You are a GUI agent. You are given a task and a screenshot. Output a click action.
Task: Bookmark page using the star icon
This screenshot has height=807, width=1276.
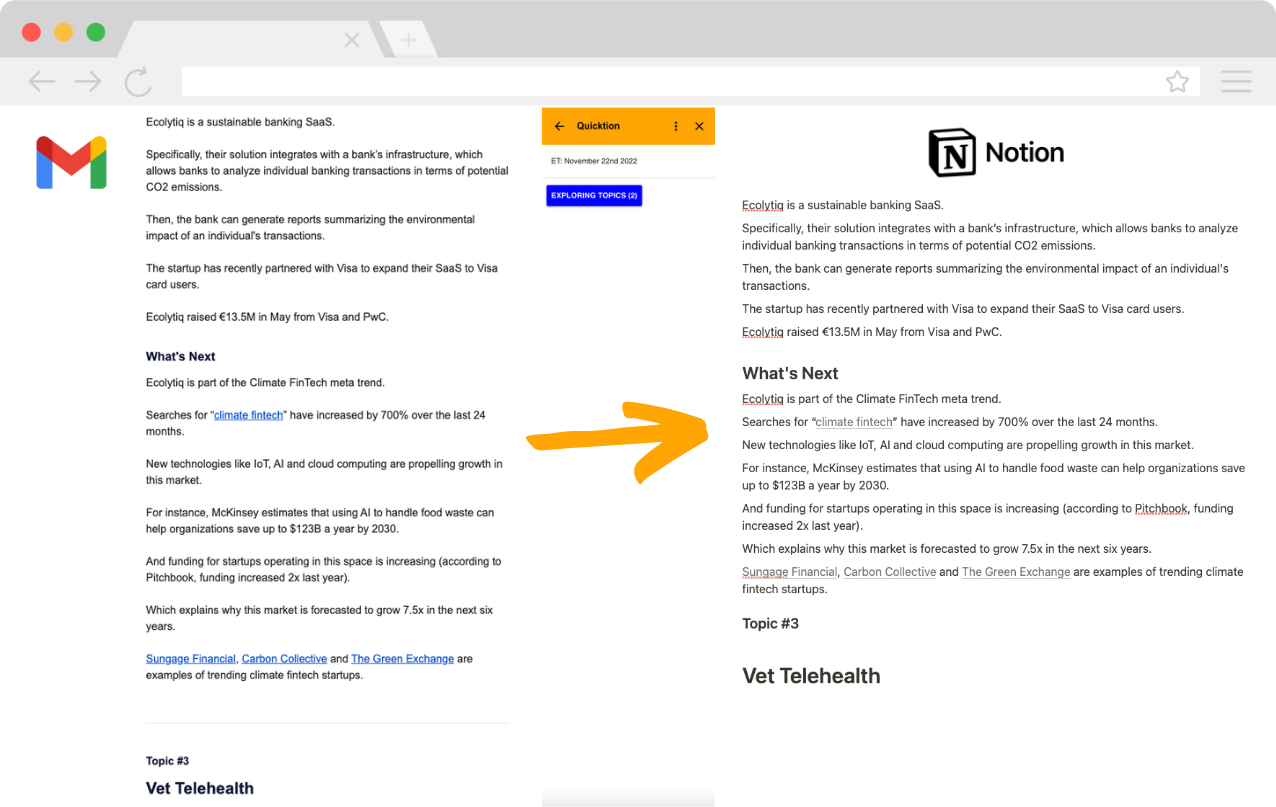[1177, 82]
